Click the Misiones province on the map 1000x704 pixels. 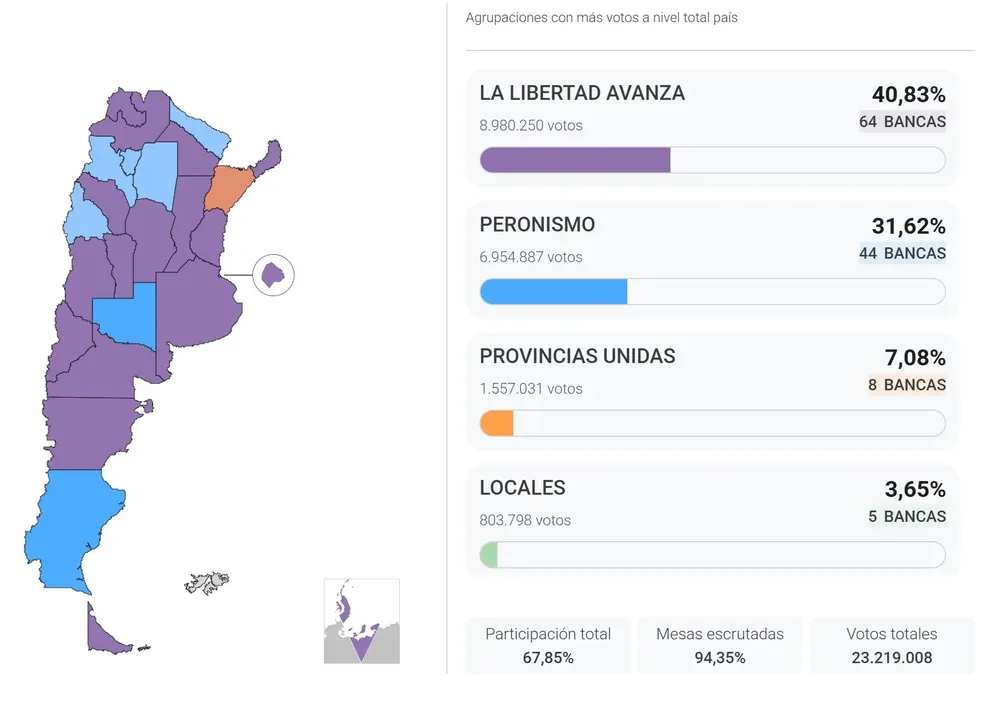coord(268,158)
